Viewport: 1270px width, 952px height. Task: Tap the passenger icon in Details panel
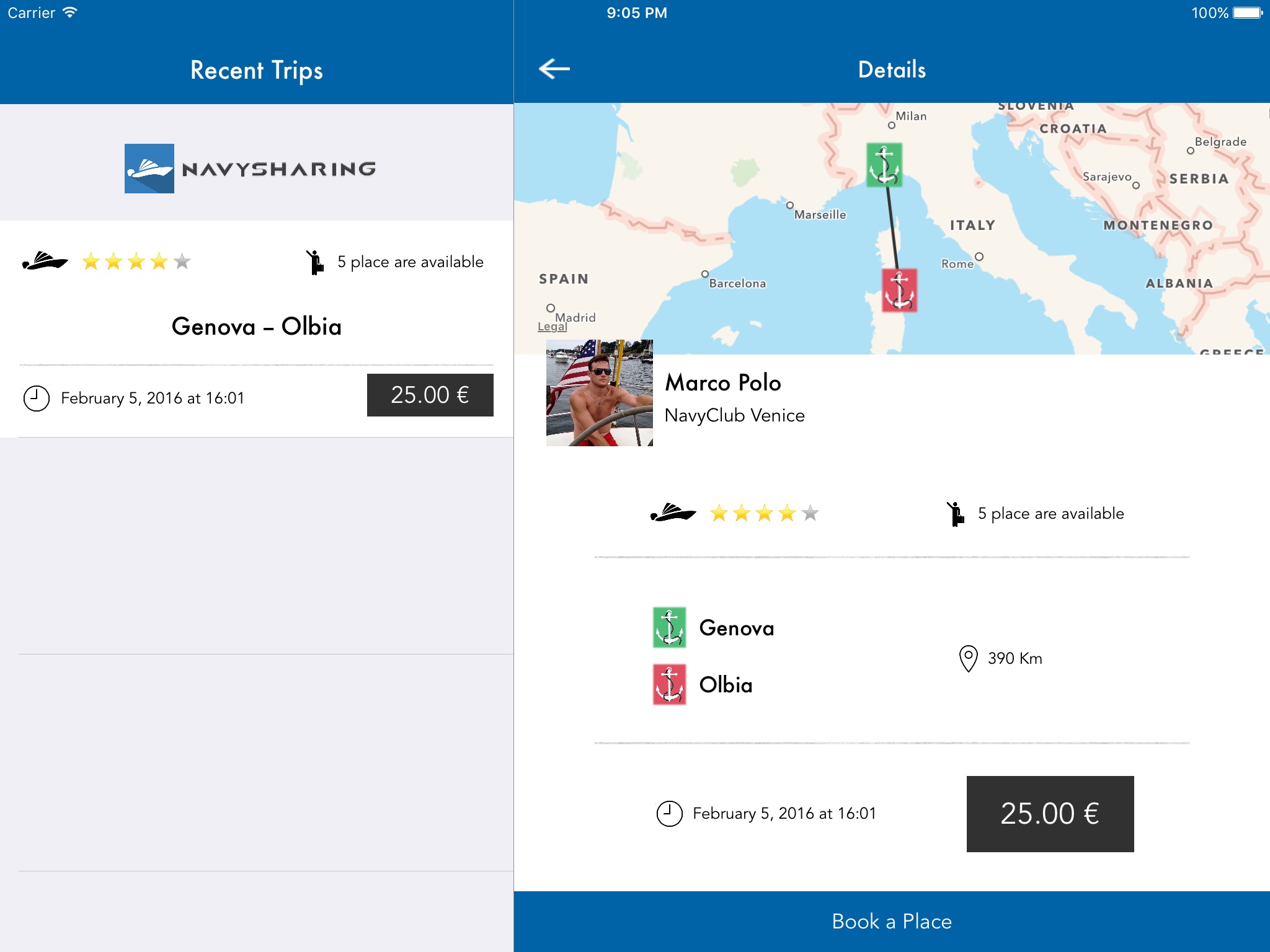point(956,514)
